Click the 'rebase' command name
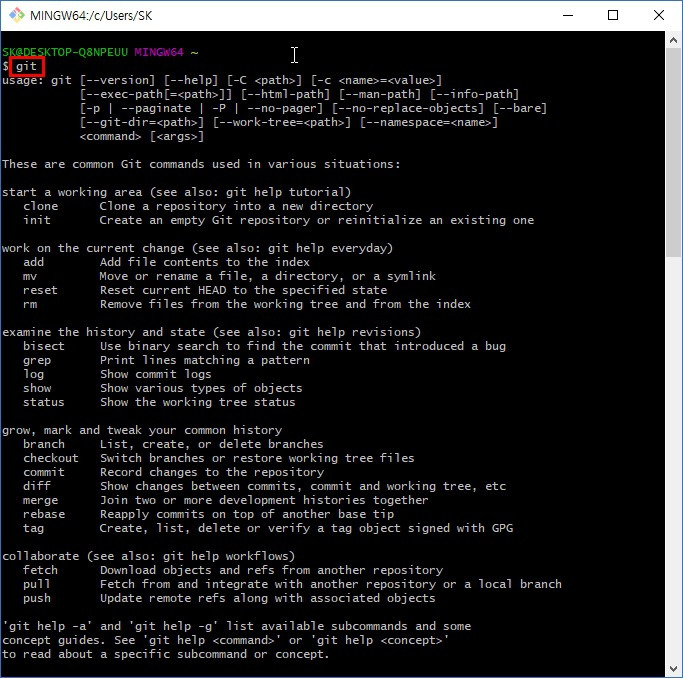The image size is (683, 678). [44, 514]
